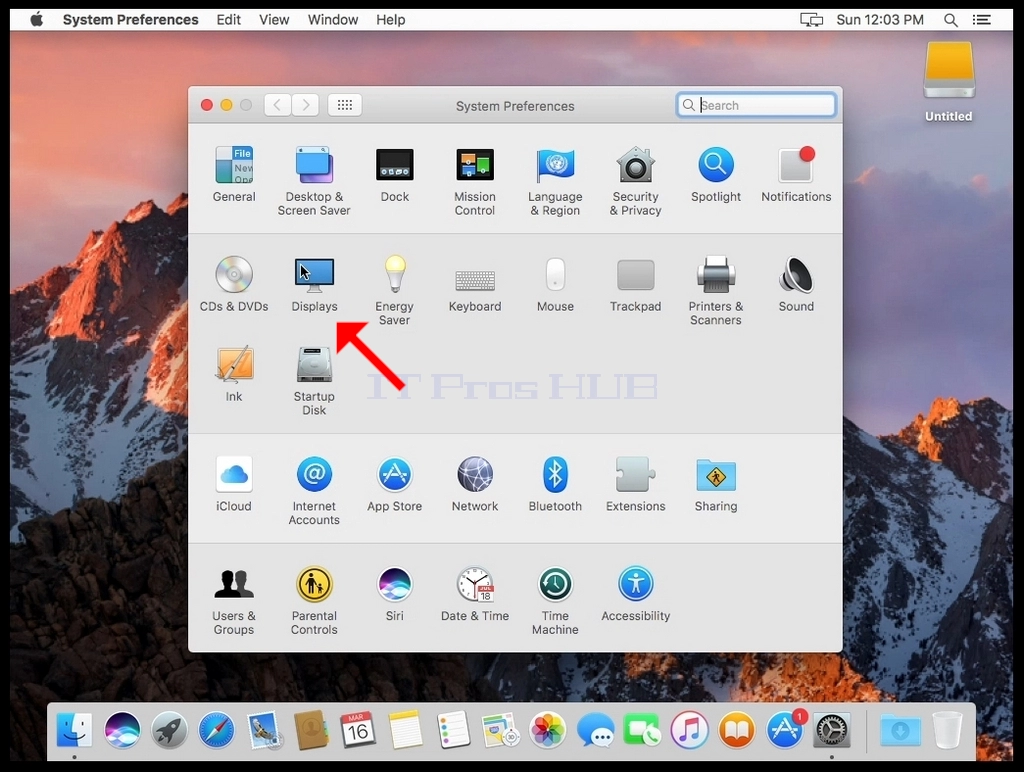Open Parental Controls preferences
The width and height of the screenshot is (1024, 772).
[x=314, y=584]
